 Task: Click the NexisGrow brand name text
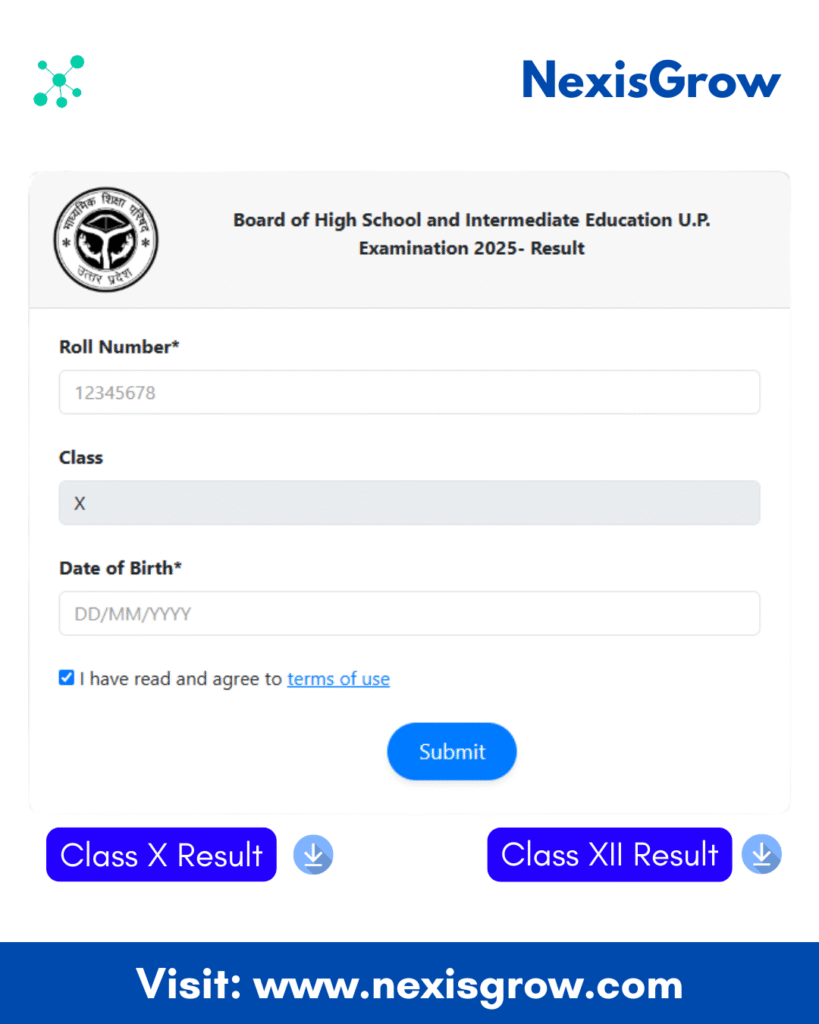[x=651, y=80]
